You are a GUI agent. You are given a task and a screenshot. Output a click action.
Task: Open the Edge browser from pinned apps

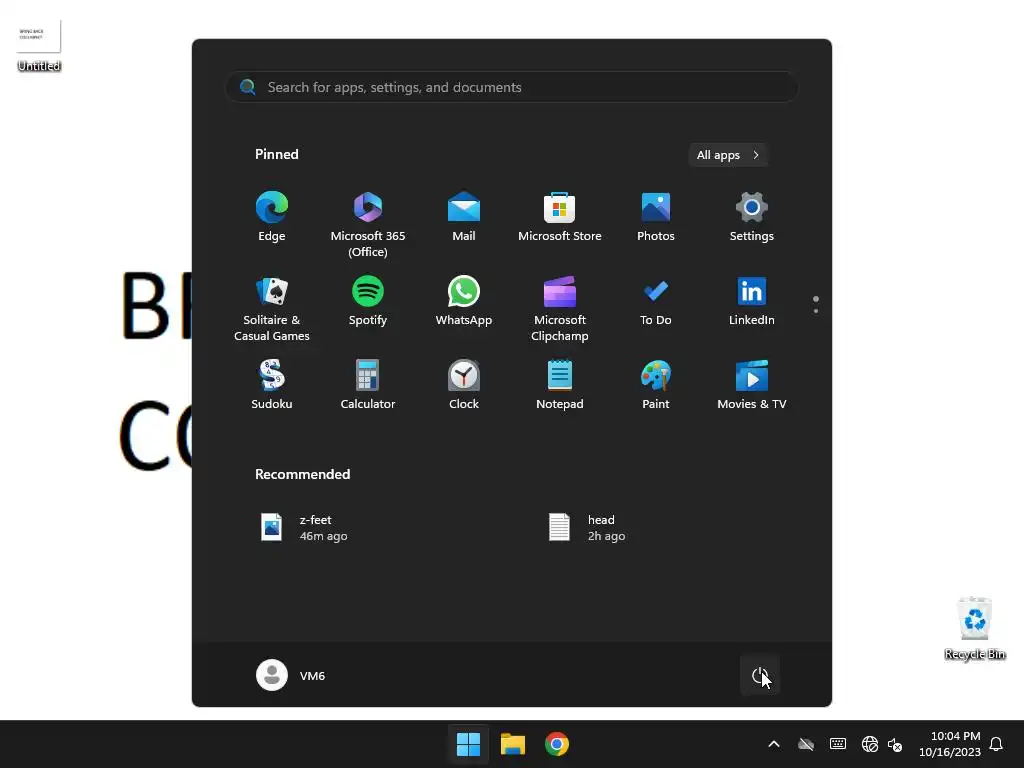(272, 217)
